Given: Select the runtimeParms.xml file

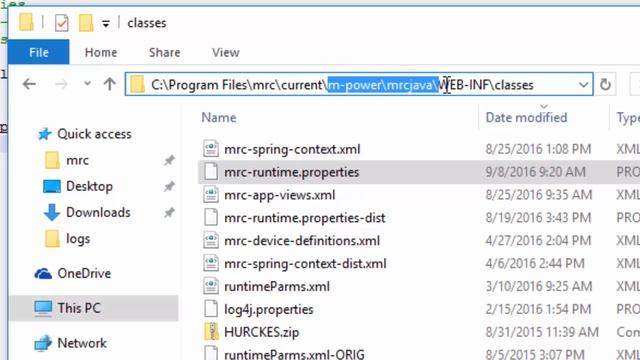Looking at the screenshot, I should point(277,286).
